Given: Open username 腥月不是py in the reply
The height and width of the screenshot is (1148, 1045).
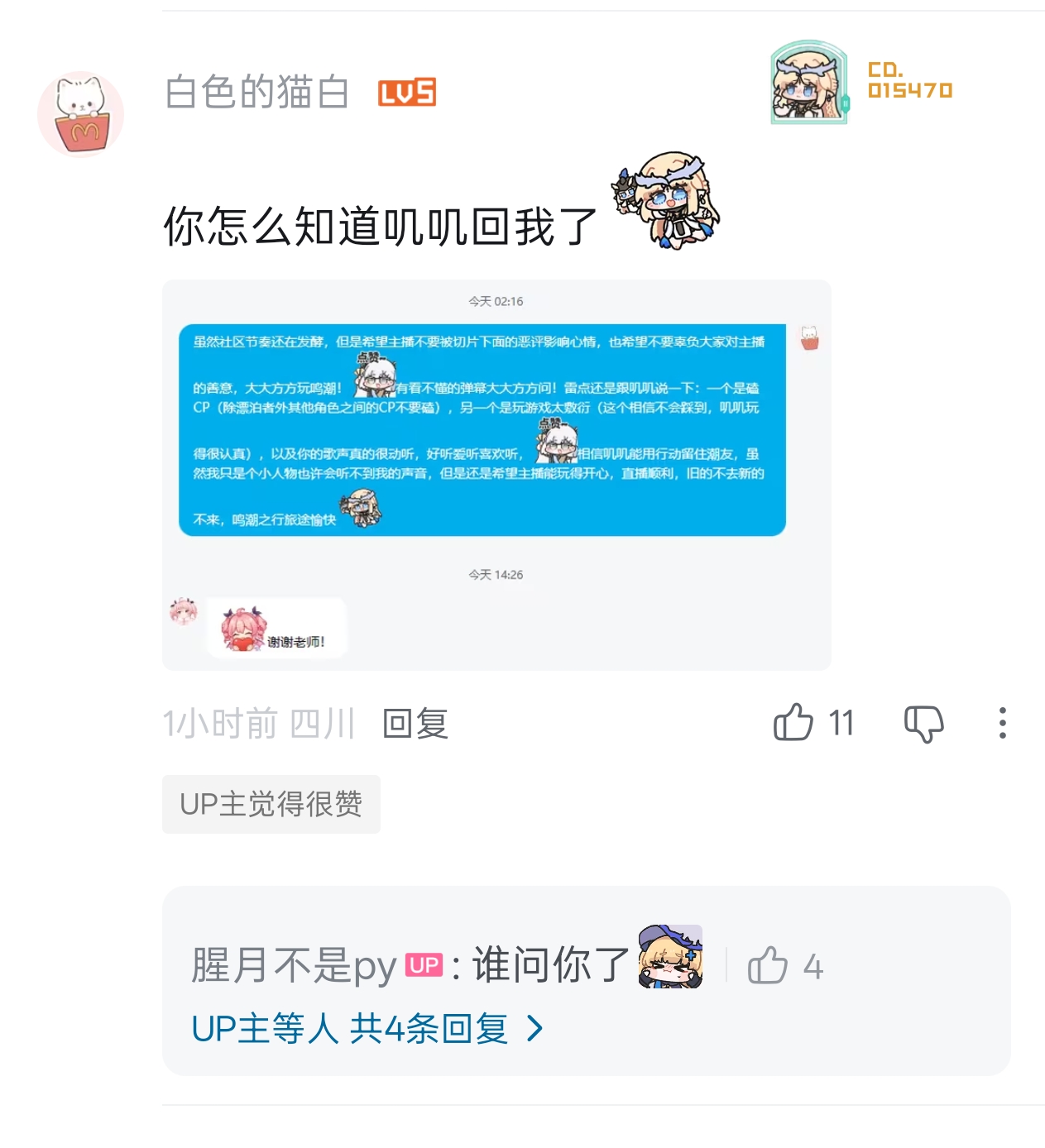Looking at the screenshot, I should click(294, 965).
